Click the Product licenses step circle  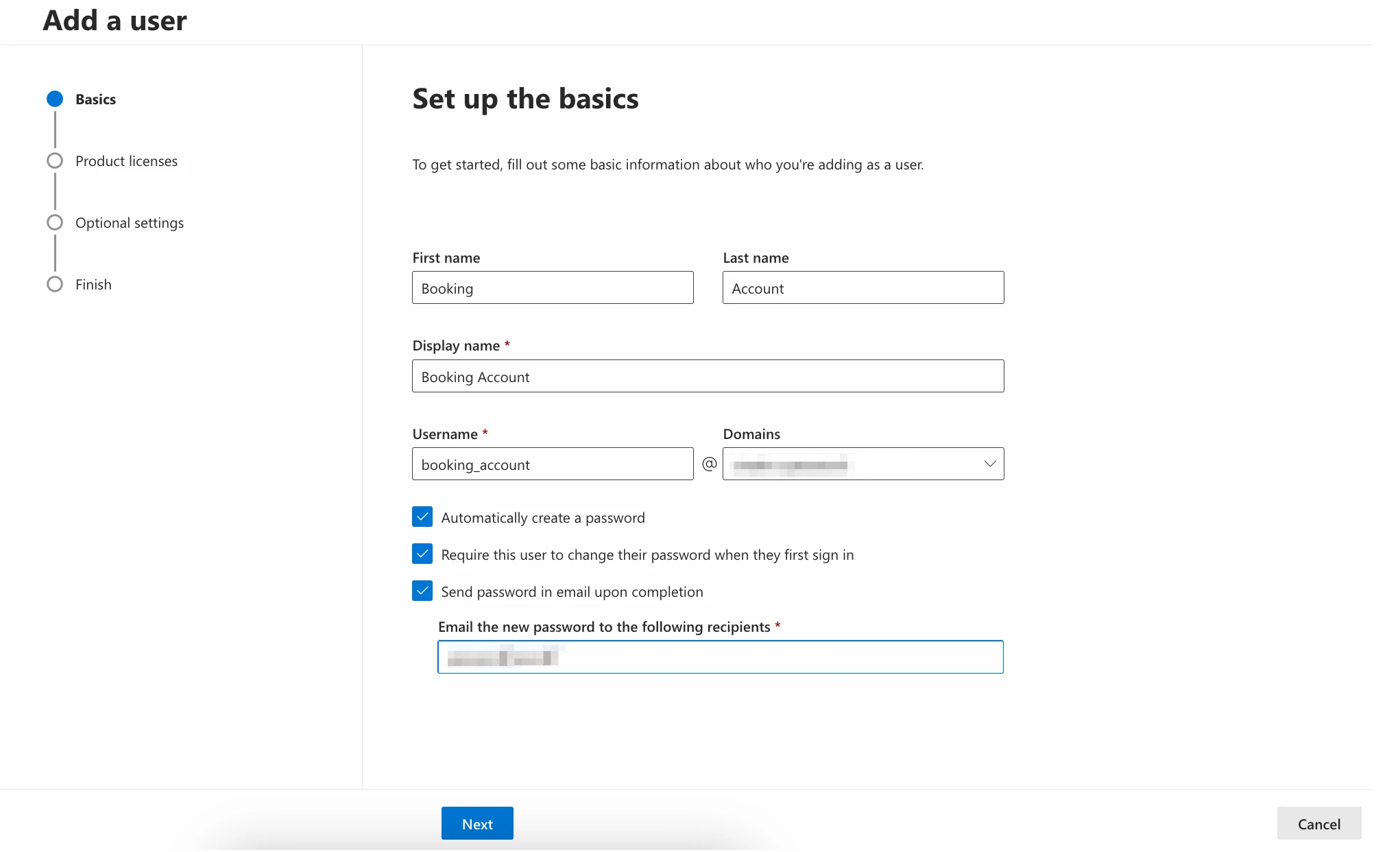(x=55, y=161)
